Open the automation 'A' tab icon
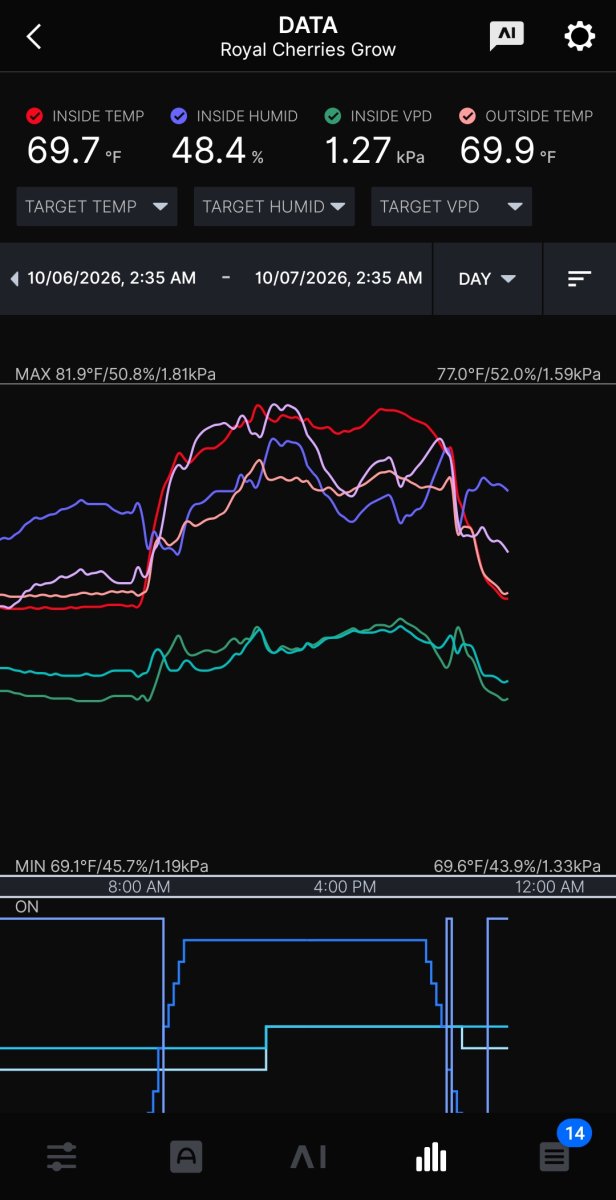 tap(185, 1157)
